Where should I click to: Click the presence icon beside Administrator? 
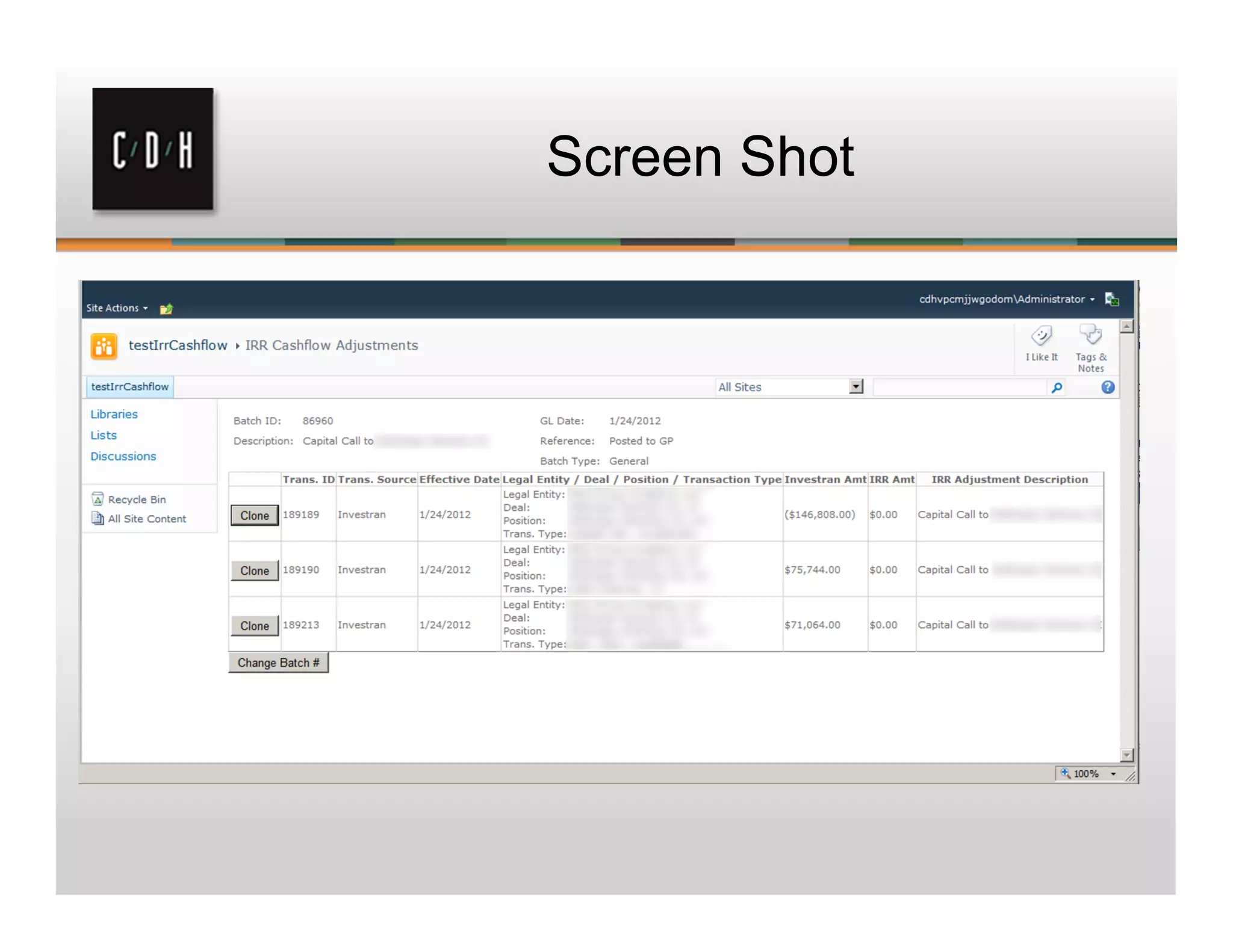[1112, 299]
